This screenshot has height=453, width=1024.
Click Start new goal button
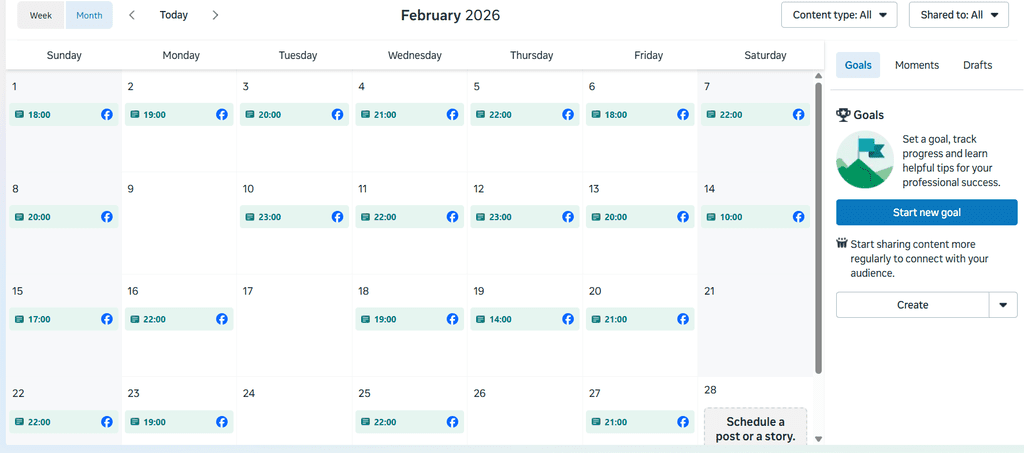926,212
